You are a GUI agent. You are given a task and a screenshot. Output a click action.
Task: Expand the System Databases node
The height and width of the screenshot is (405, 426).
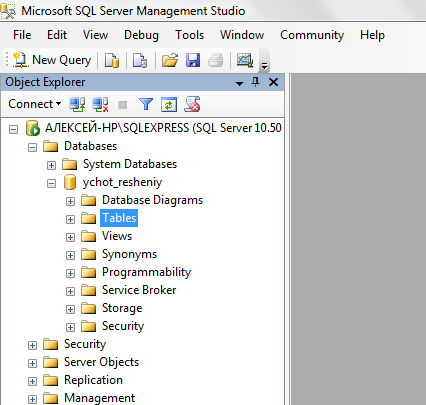point(51,165)
